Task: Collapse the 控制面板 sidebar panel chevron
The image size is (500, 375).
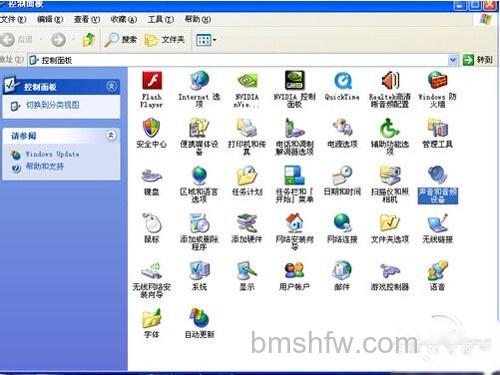Action: [x=112, y=87]
